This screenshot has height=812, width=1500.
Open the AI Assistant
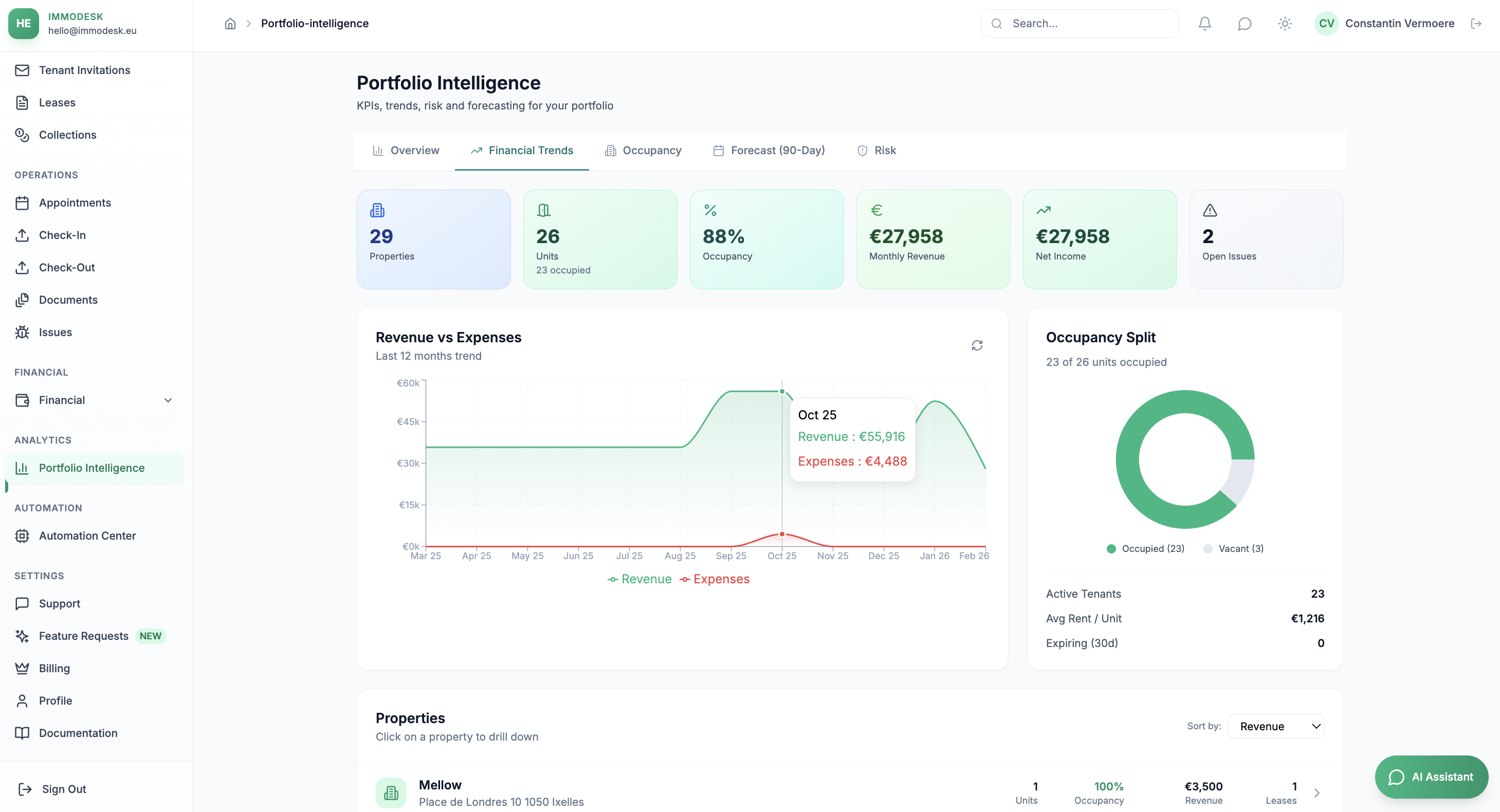point(1431,777)
